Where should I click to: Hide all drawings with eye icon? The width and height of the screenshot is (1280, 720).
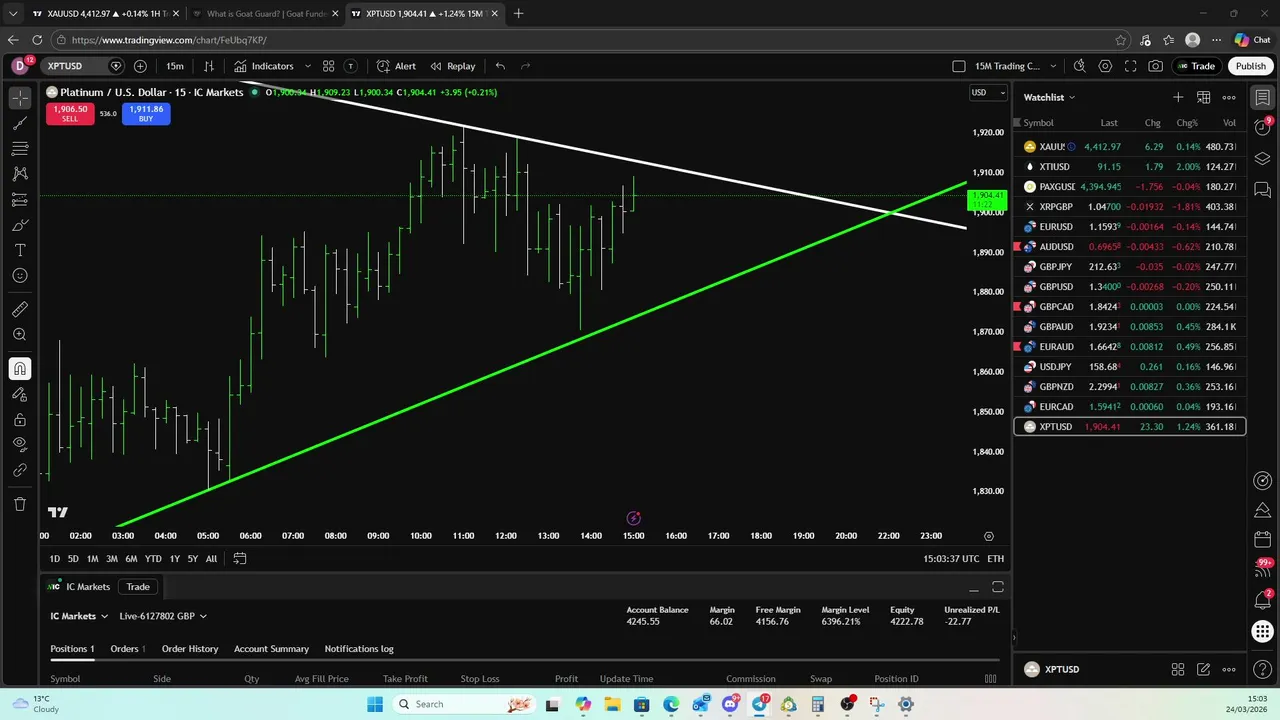[20, 444]
